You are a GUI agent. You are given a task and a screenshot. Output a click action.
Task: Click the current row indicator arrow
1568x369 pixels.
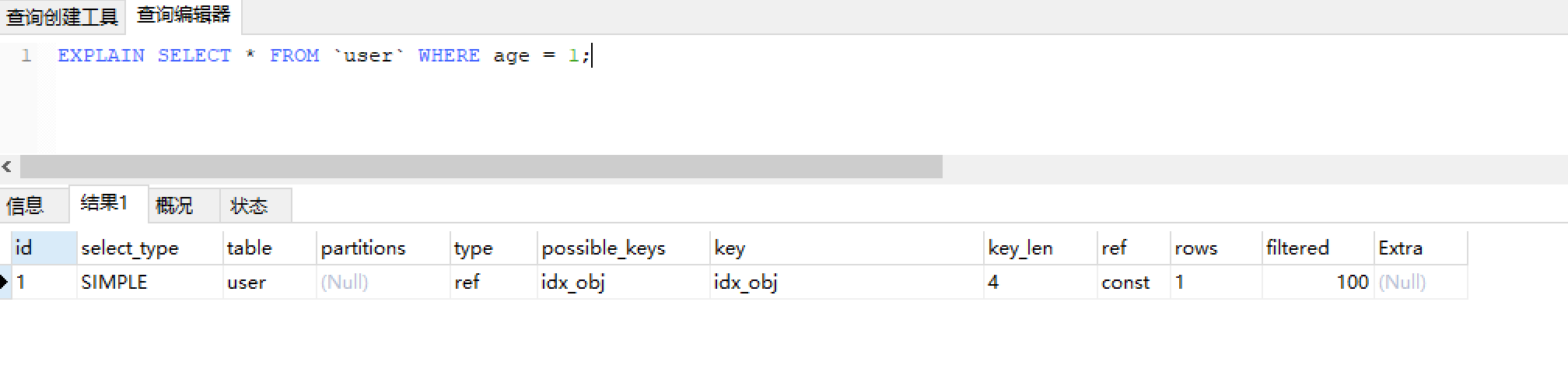[x=4, y=282]
